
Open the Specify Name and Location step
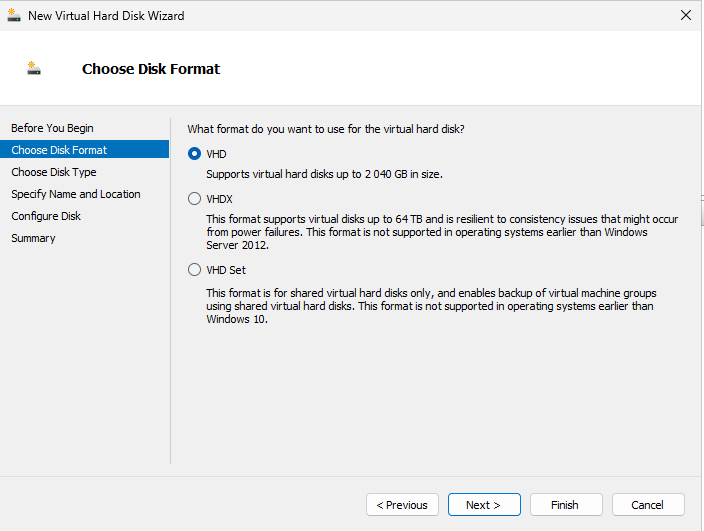pos(76,194)
